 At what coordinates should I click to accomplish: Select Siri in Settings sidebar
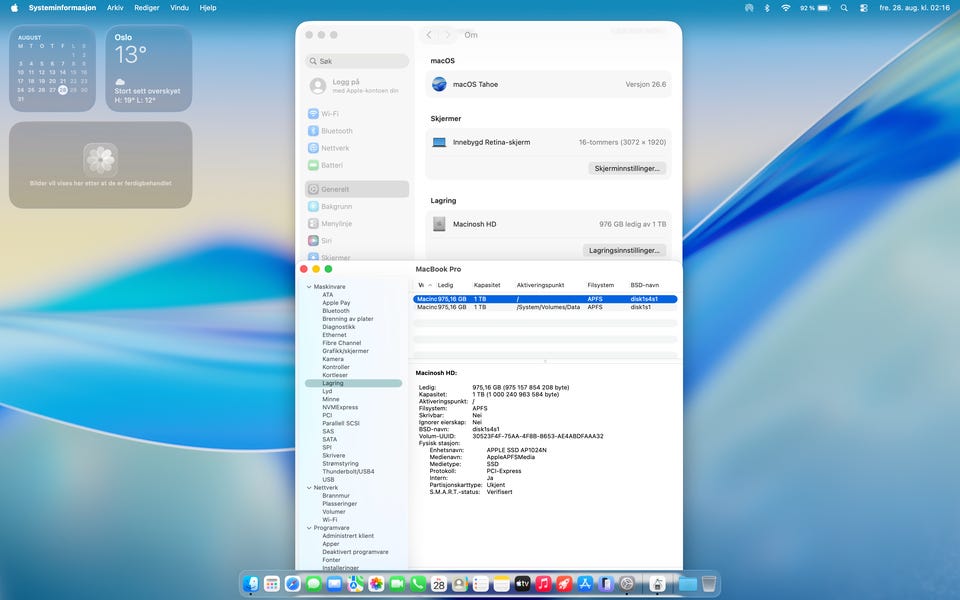[357, 241]
